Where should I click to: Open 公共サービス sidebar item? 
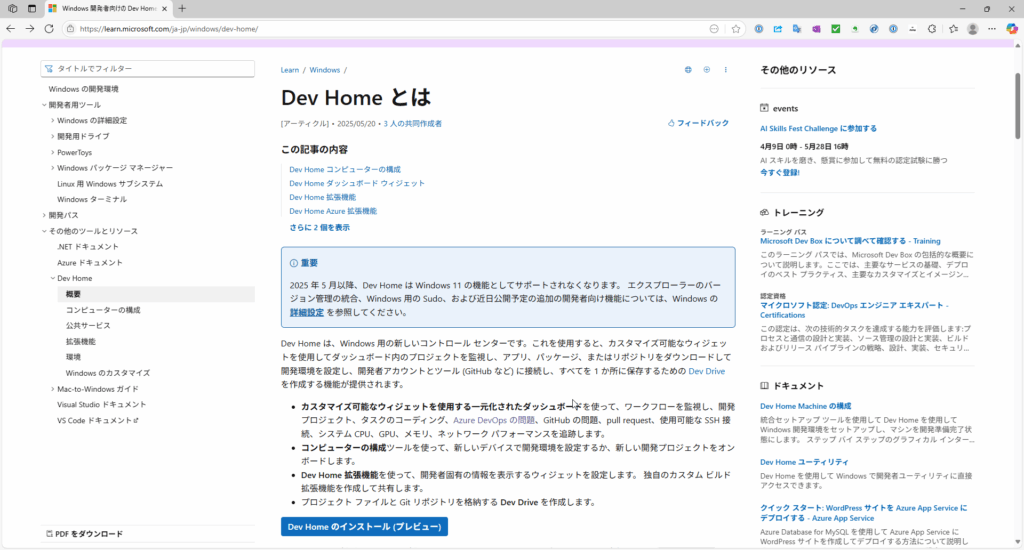pyautogui.click(x=88, y=325)
